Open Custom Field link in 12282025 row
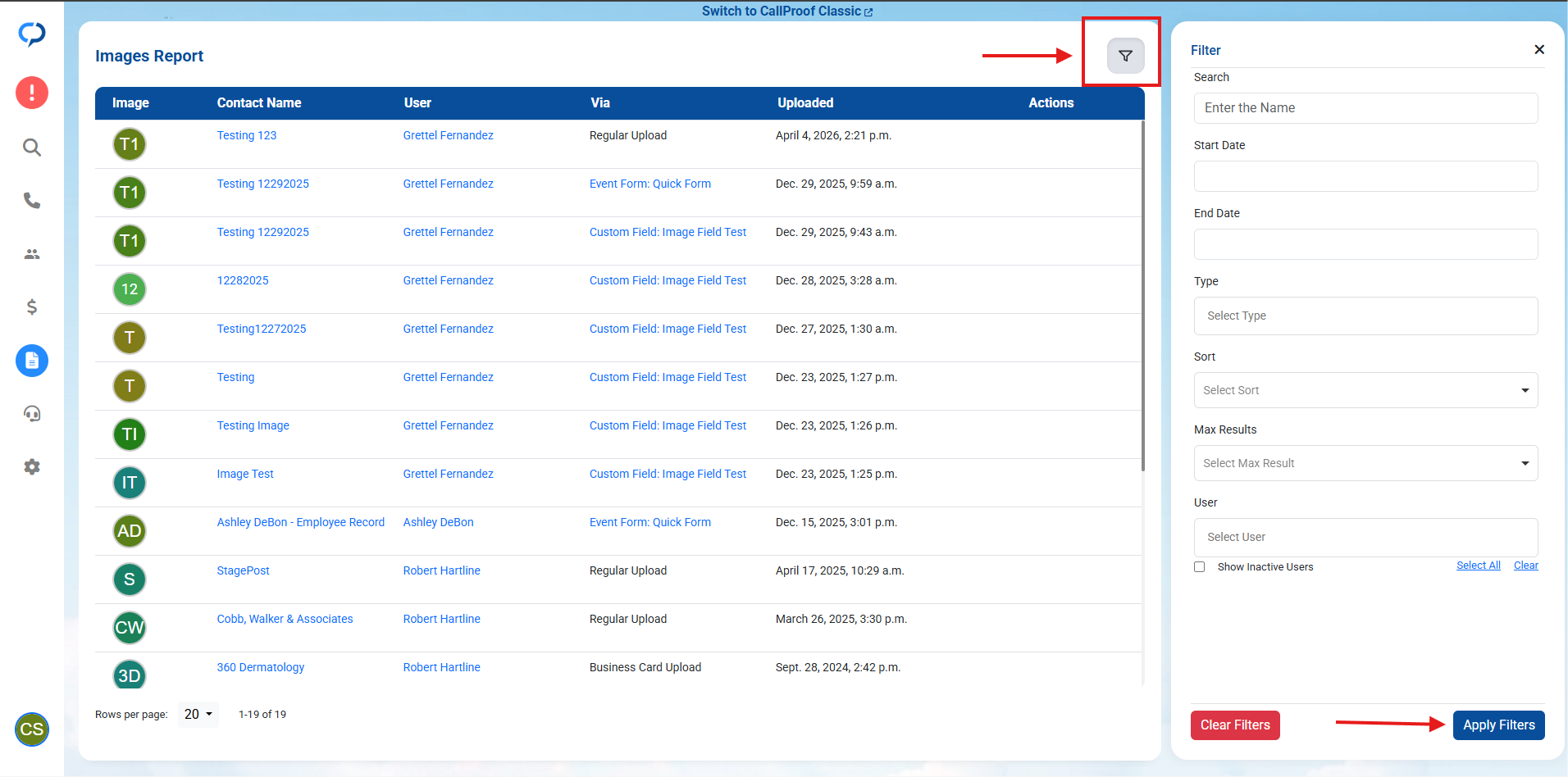The height and width of the screenshot is (777, 1568). tap(668, 280)
